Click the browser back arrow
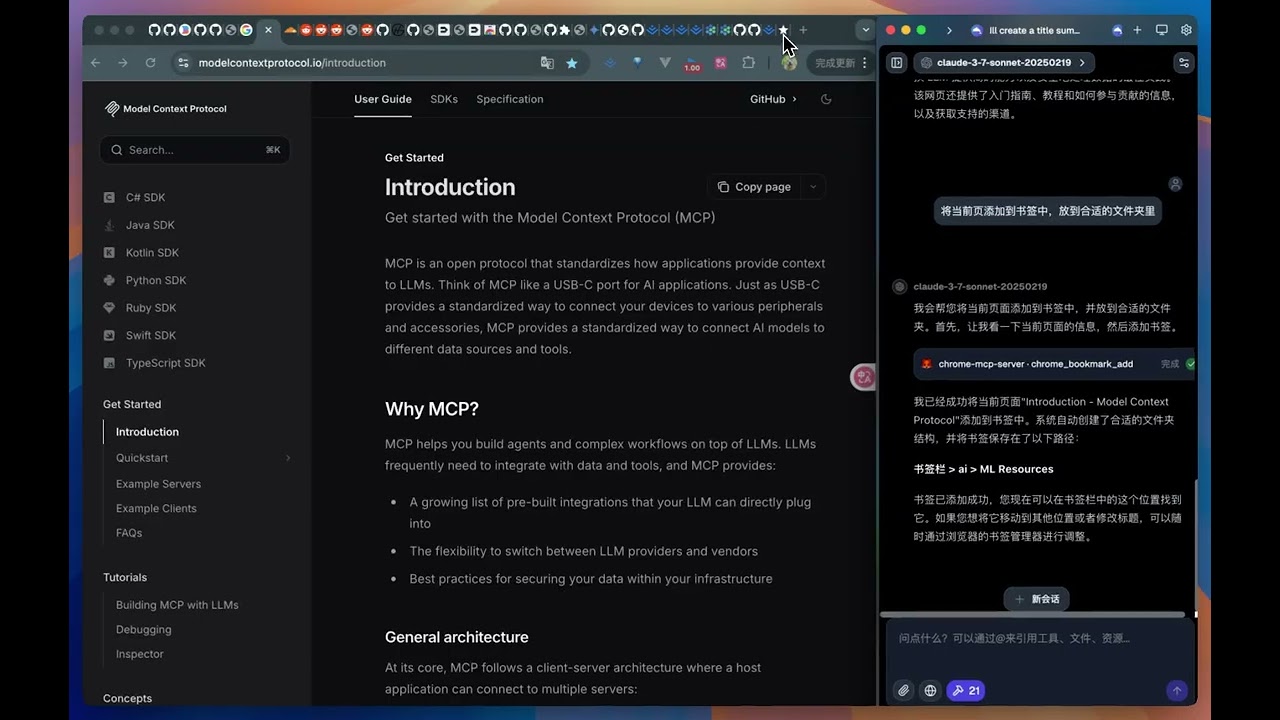The image size is (1280, 720). 96,62
